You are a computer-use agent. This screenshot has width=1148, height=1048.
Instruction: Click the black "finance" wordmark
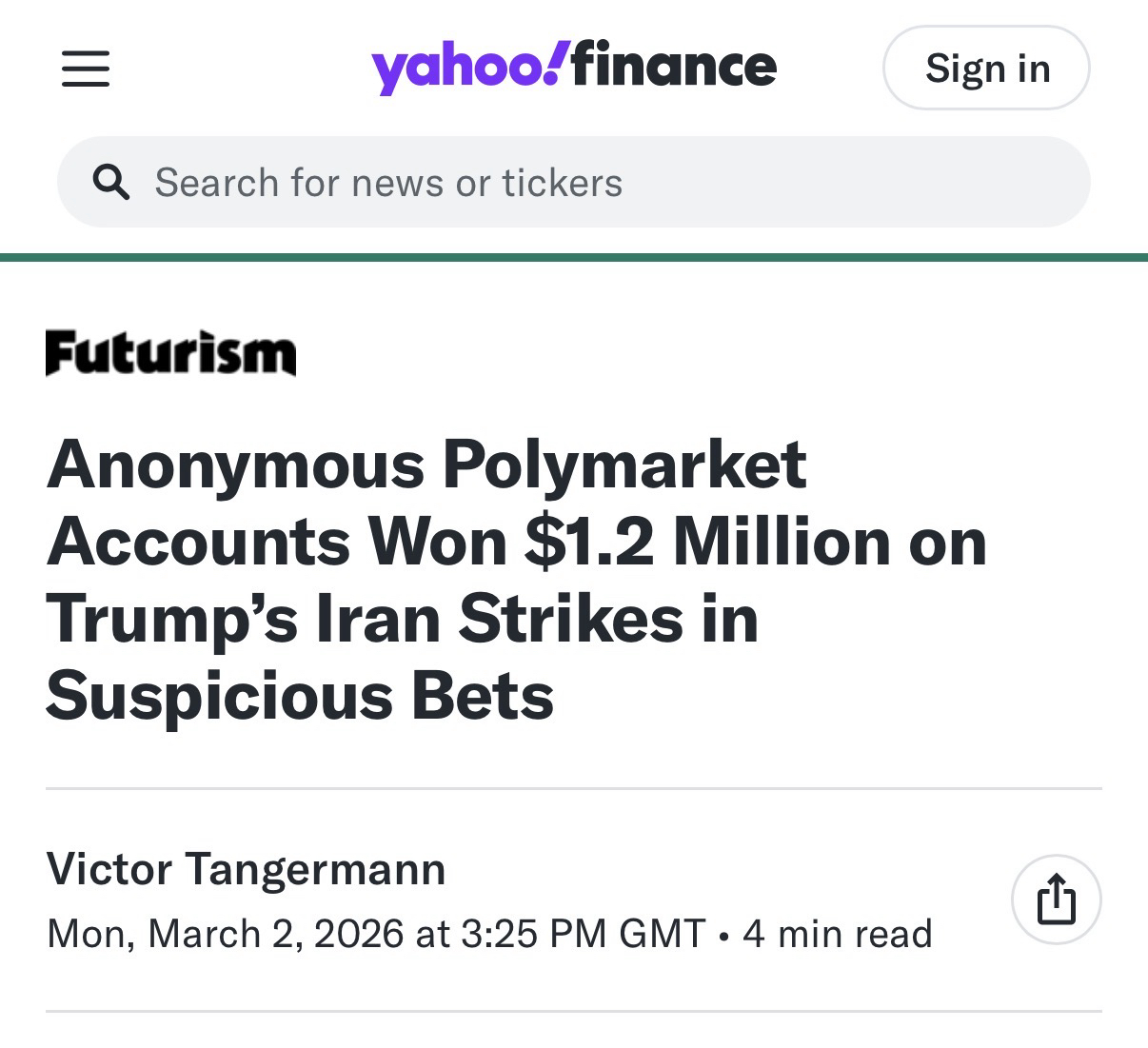pos(675,66)
